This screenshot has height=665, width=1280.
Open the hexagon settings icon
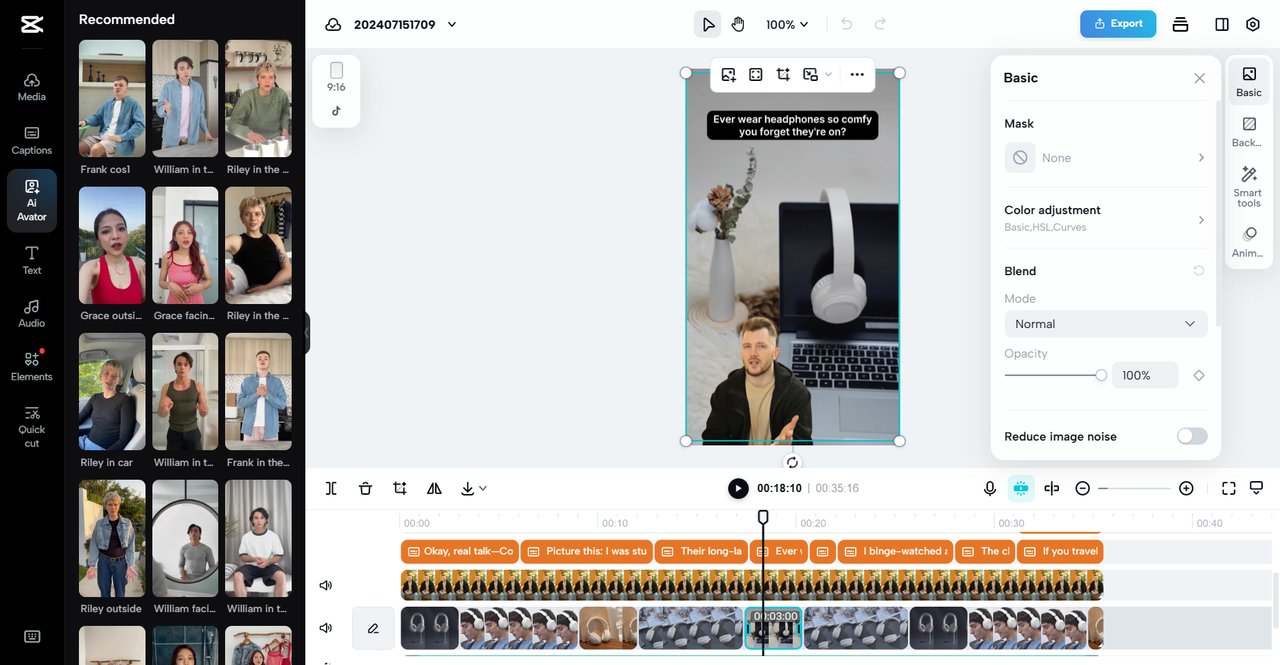(1253, 24)
